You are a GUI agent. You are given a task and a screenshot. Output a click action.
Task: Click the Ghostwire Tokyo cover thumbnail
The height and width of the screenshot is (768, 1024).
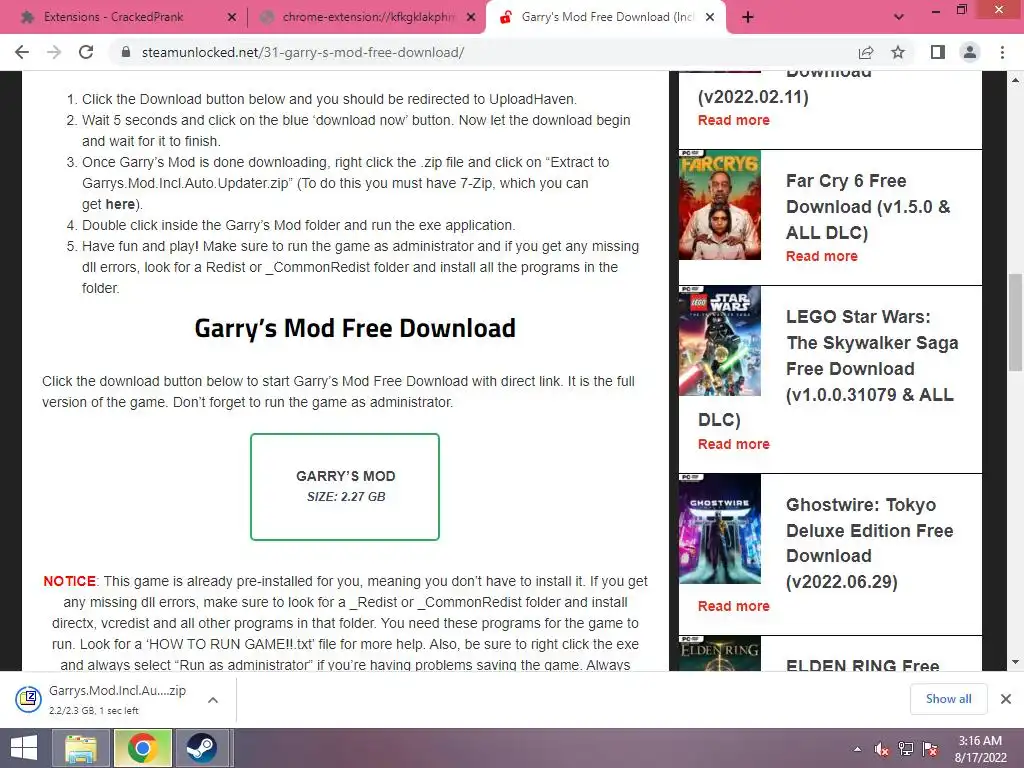720,529
